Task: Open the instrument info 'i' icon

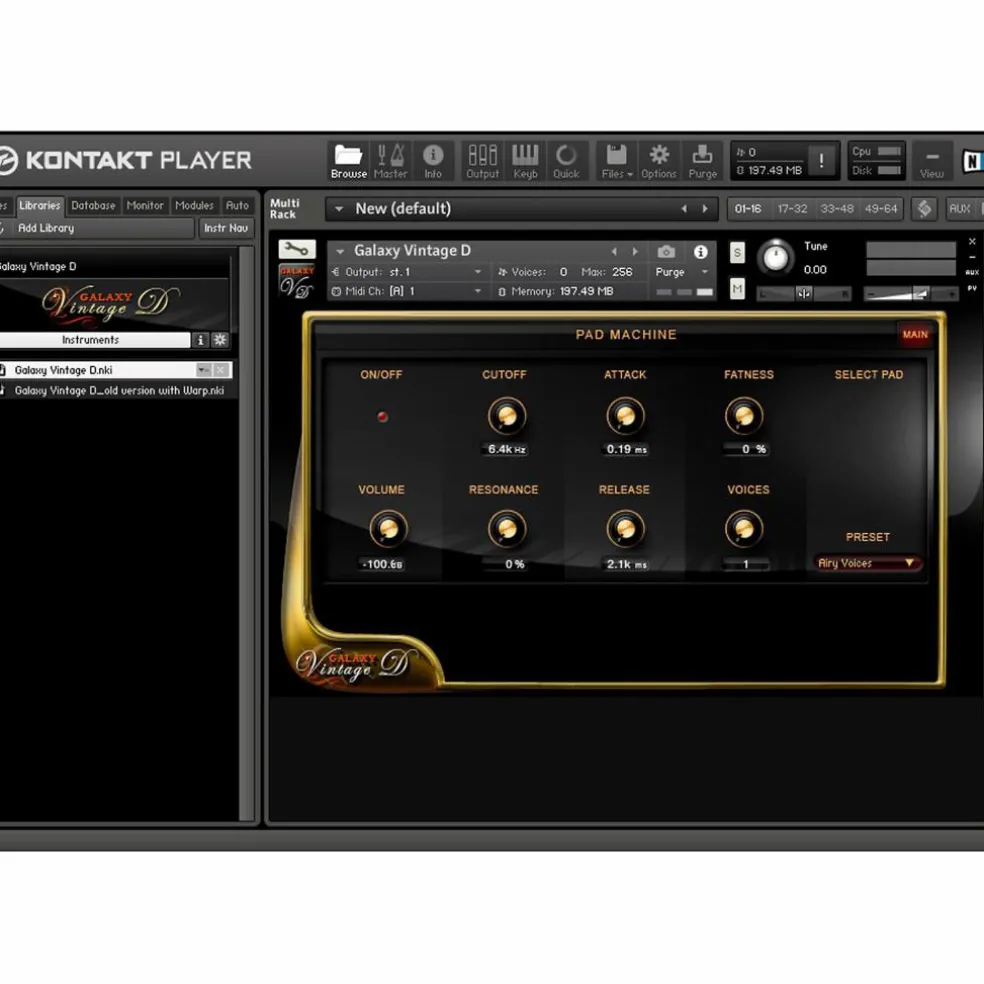Action: pos(700,252)
